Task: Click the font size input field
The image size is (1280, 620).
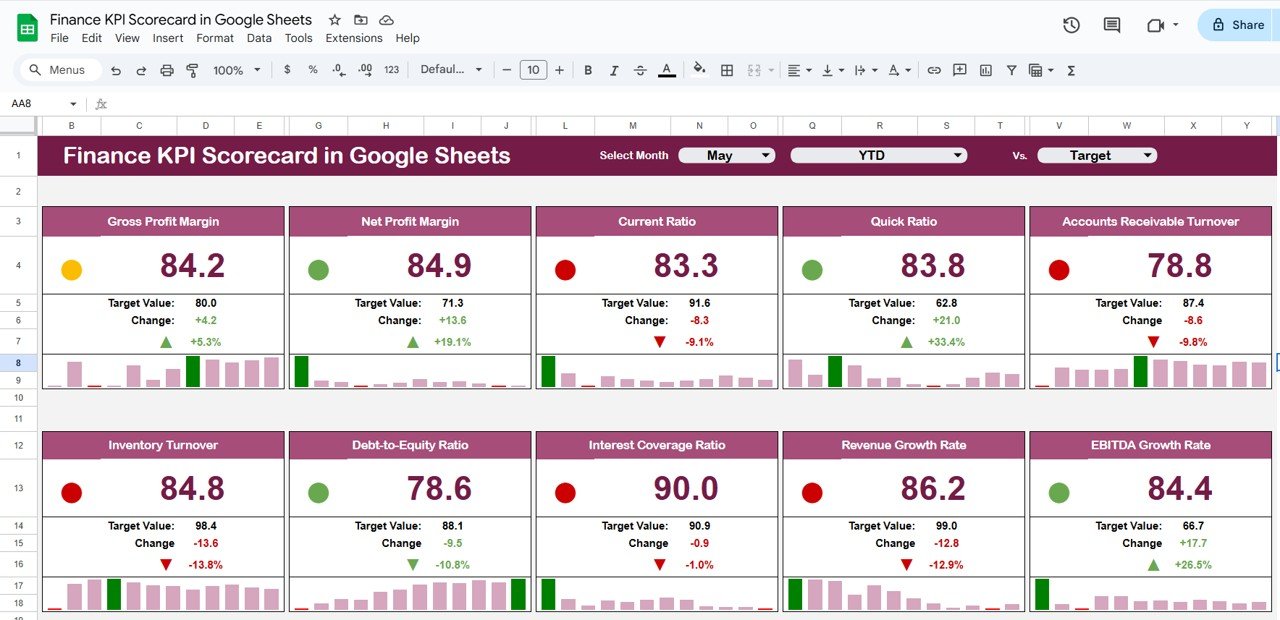Action: 533,70
